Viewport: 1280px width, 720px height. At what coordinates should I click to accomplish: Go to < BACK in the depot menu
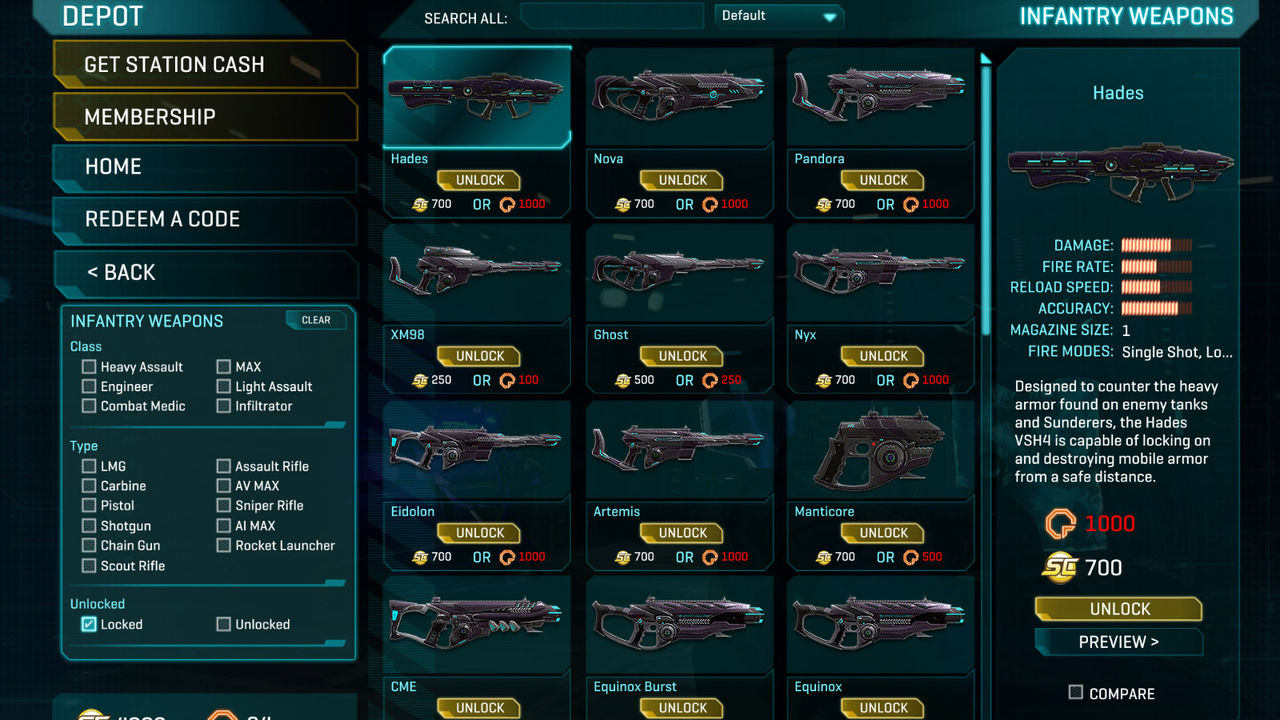click(204, 272)
